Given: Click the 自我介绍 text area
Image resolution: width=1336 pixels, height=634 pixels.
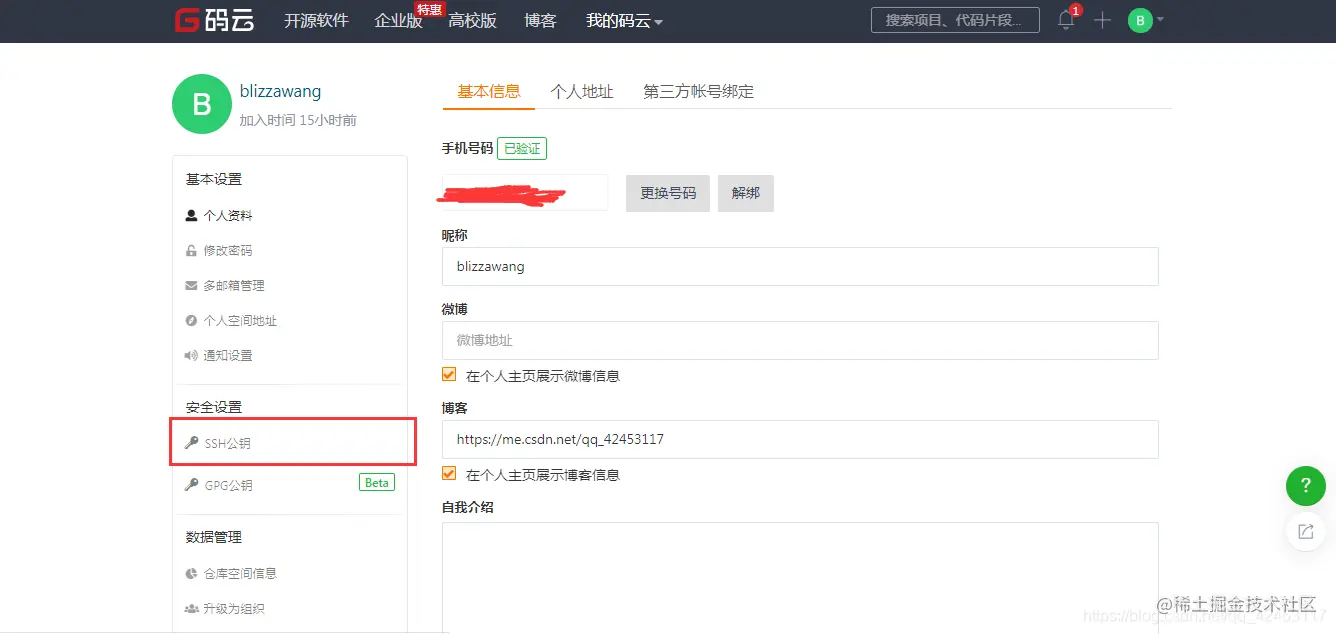Looking at the screenshot, I should pyautogui.click(x=800, y=577).
